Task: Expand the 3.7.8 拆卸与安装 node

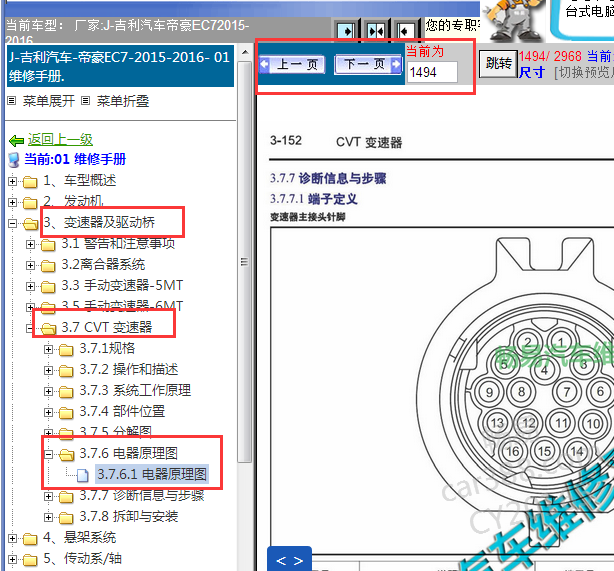Action: coord(48,517)
